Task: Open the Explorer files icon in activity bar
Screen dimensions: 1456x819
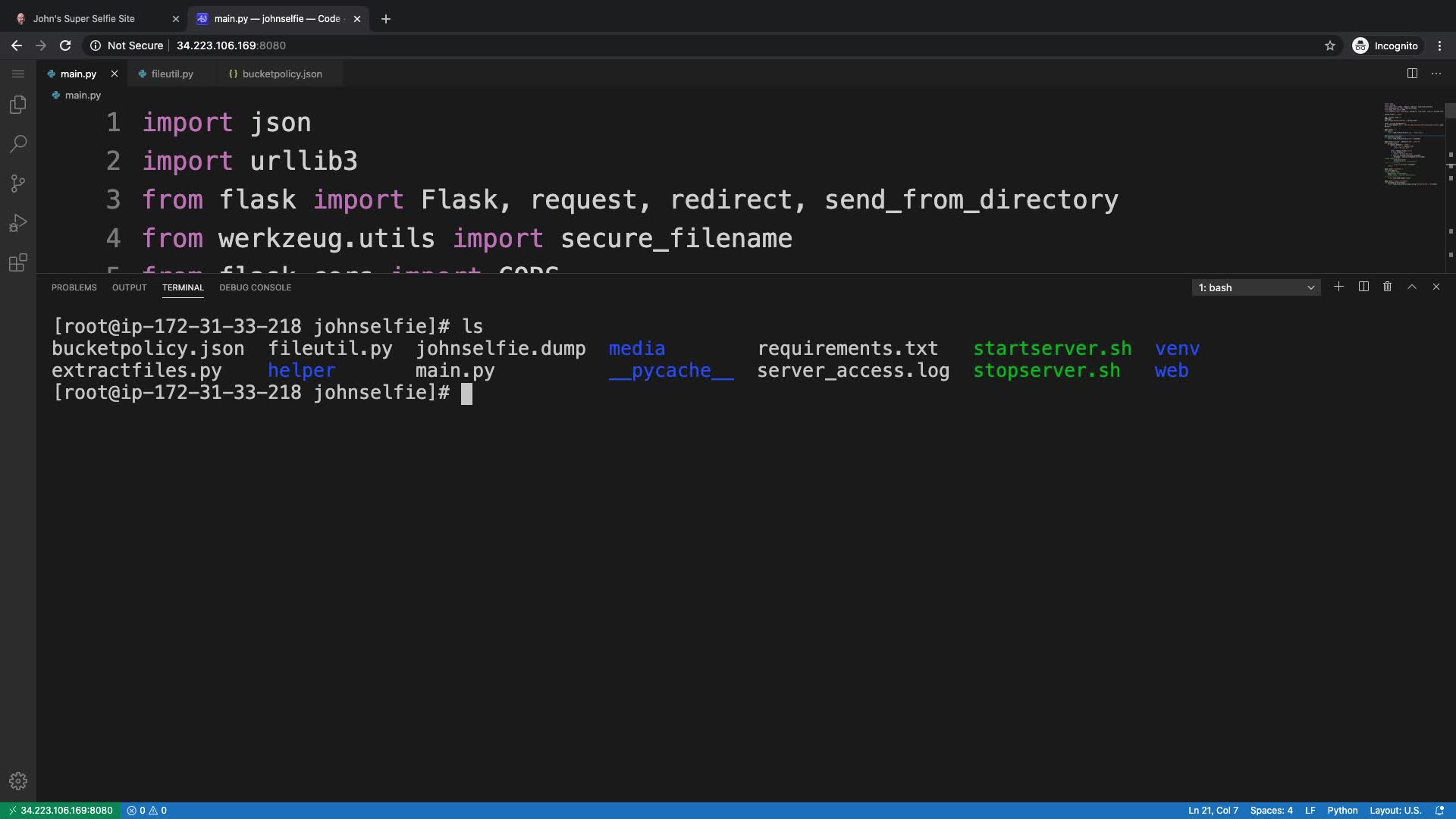Action: [x=18, y=105]
